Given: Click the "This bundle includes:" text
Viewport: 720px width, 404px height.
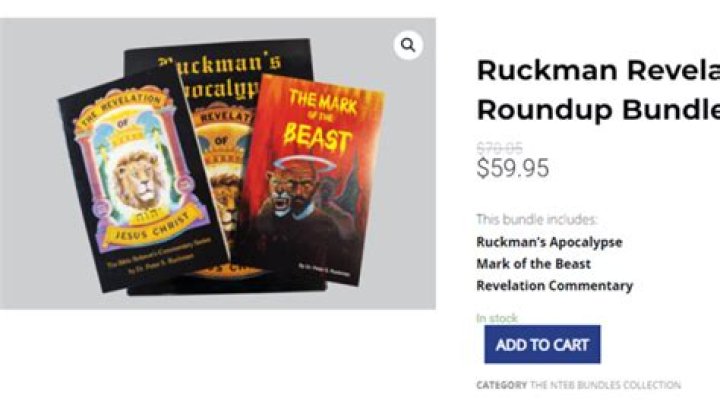Looking at the screenshot, I should tap(536, 219).
